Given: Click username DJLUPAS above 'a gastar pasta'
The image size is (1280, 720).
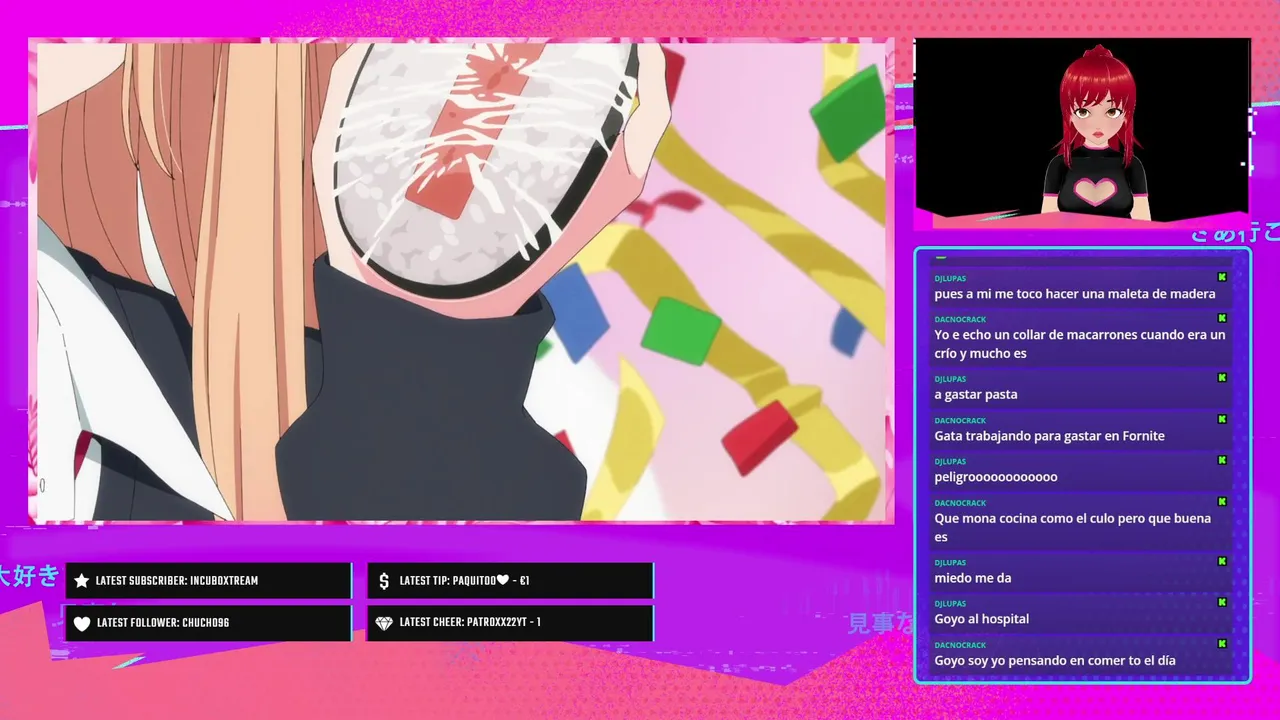Looking at the screenshot, I should pyautogui.click(x=950, y=380).
